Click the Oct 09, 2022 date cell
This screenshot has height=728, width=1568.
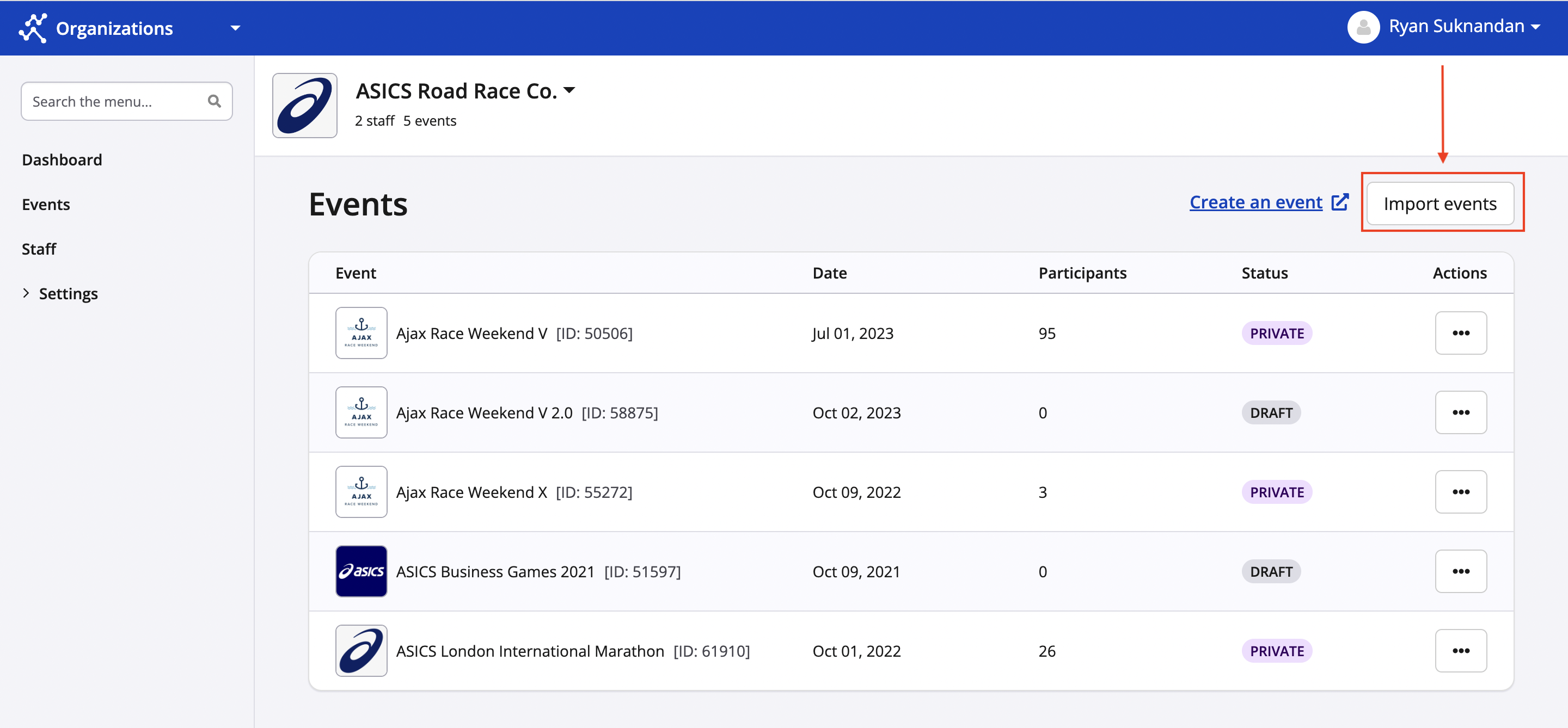(856, 492)
